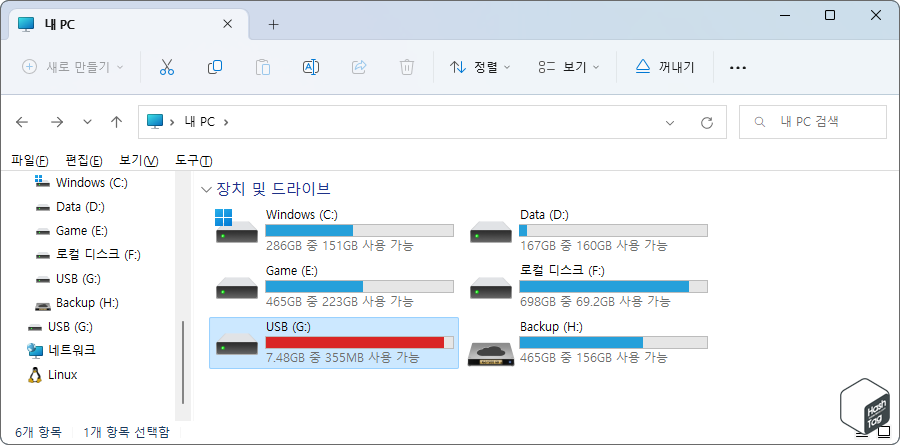Click the "698GB 중 69.2GB 사용 가능" text

coord(595,302)
